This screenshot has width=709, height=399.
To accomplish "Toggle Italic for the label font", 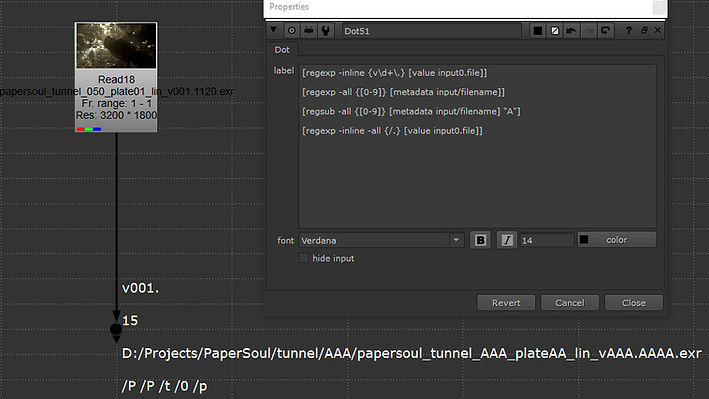I will (x=506, y=240).
